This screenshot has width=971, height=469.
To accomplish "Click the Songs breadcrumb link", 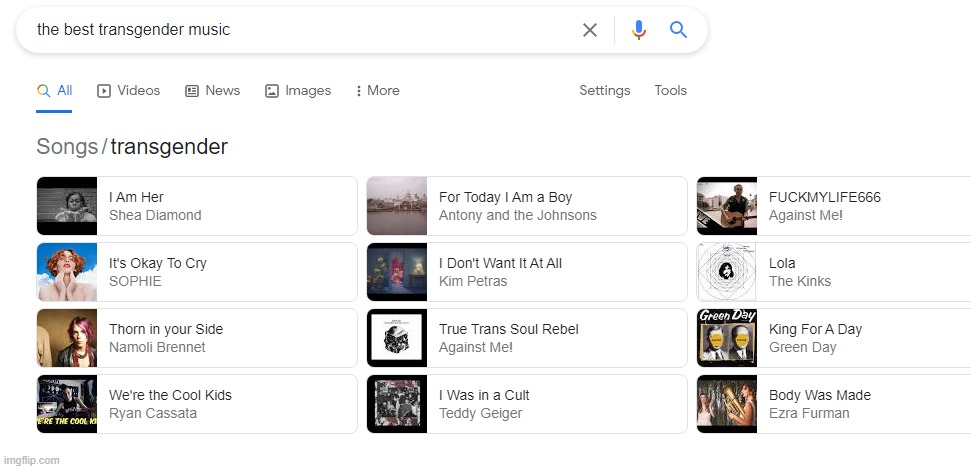I will (67, 147).
